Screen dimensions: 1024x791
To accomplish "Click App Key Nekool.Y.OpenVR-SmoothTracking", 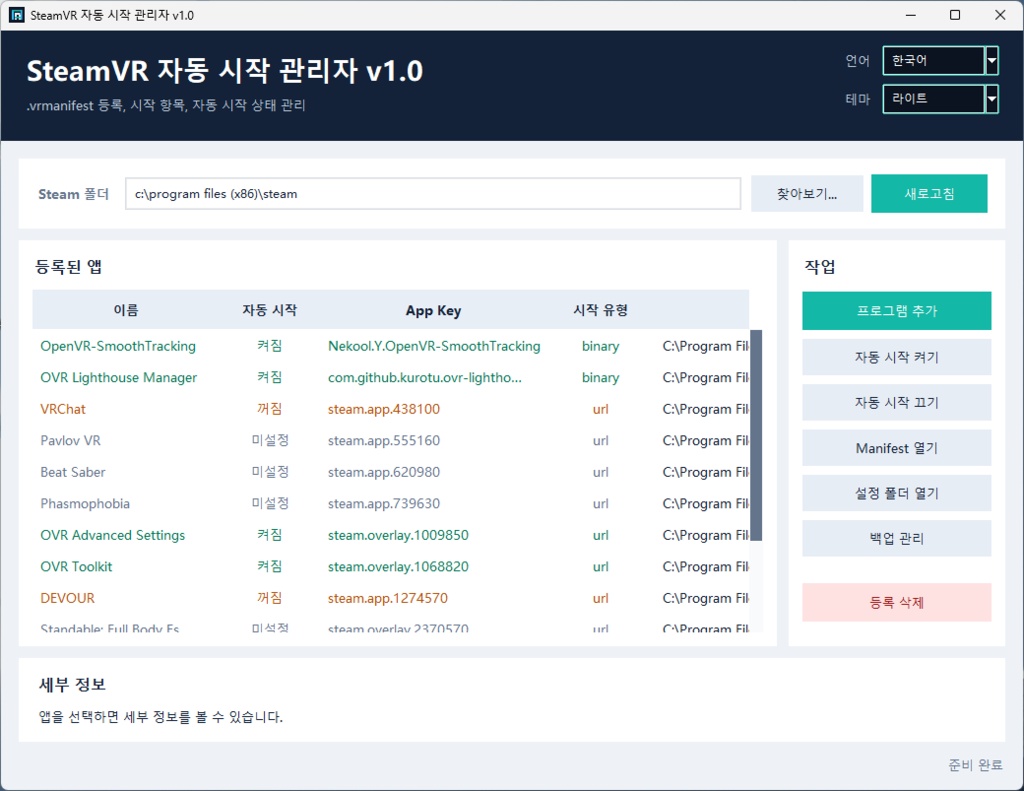I will coord(434,346).
